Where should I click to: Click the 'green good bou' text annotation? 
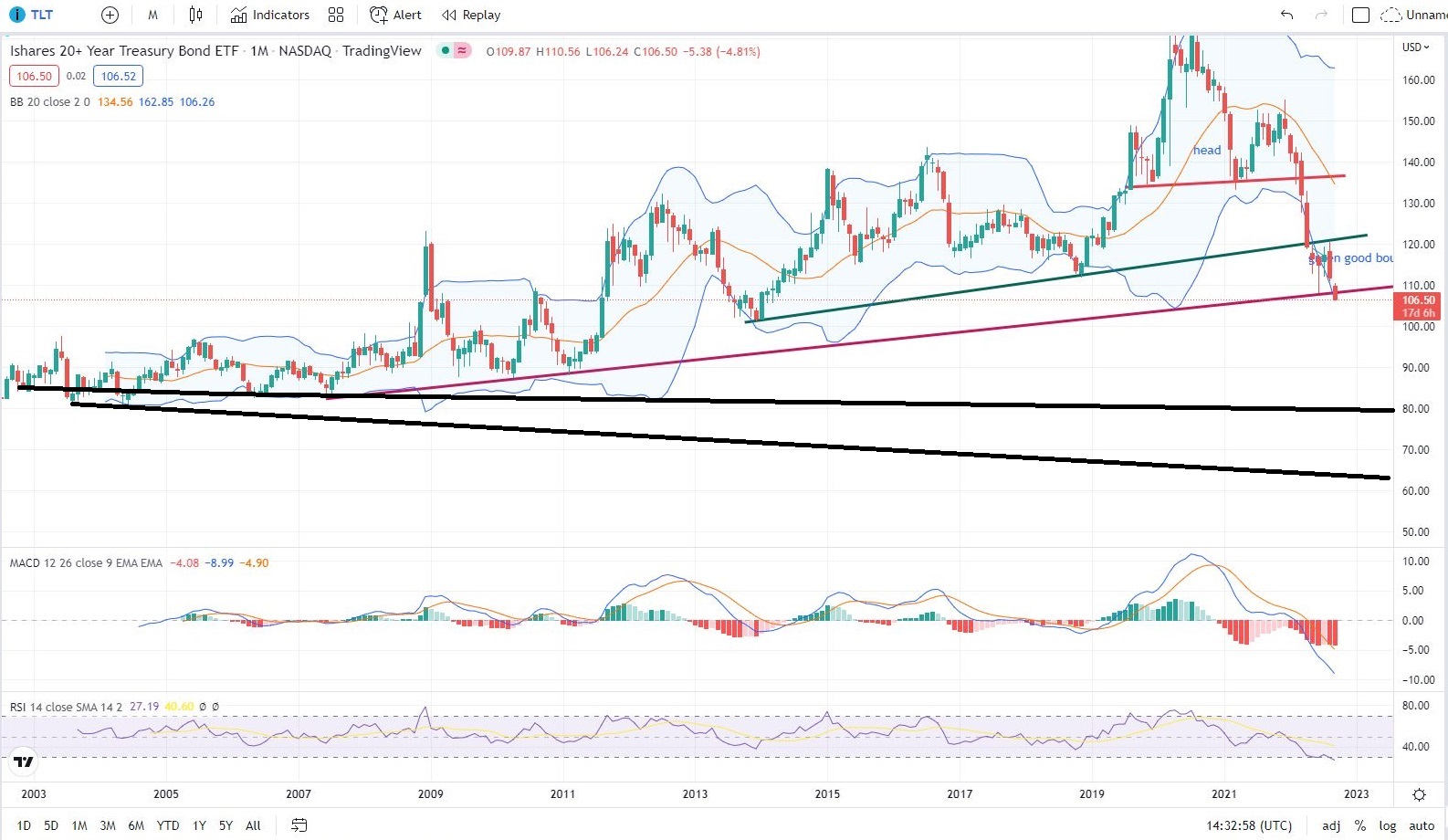1351,258
